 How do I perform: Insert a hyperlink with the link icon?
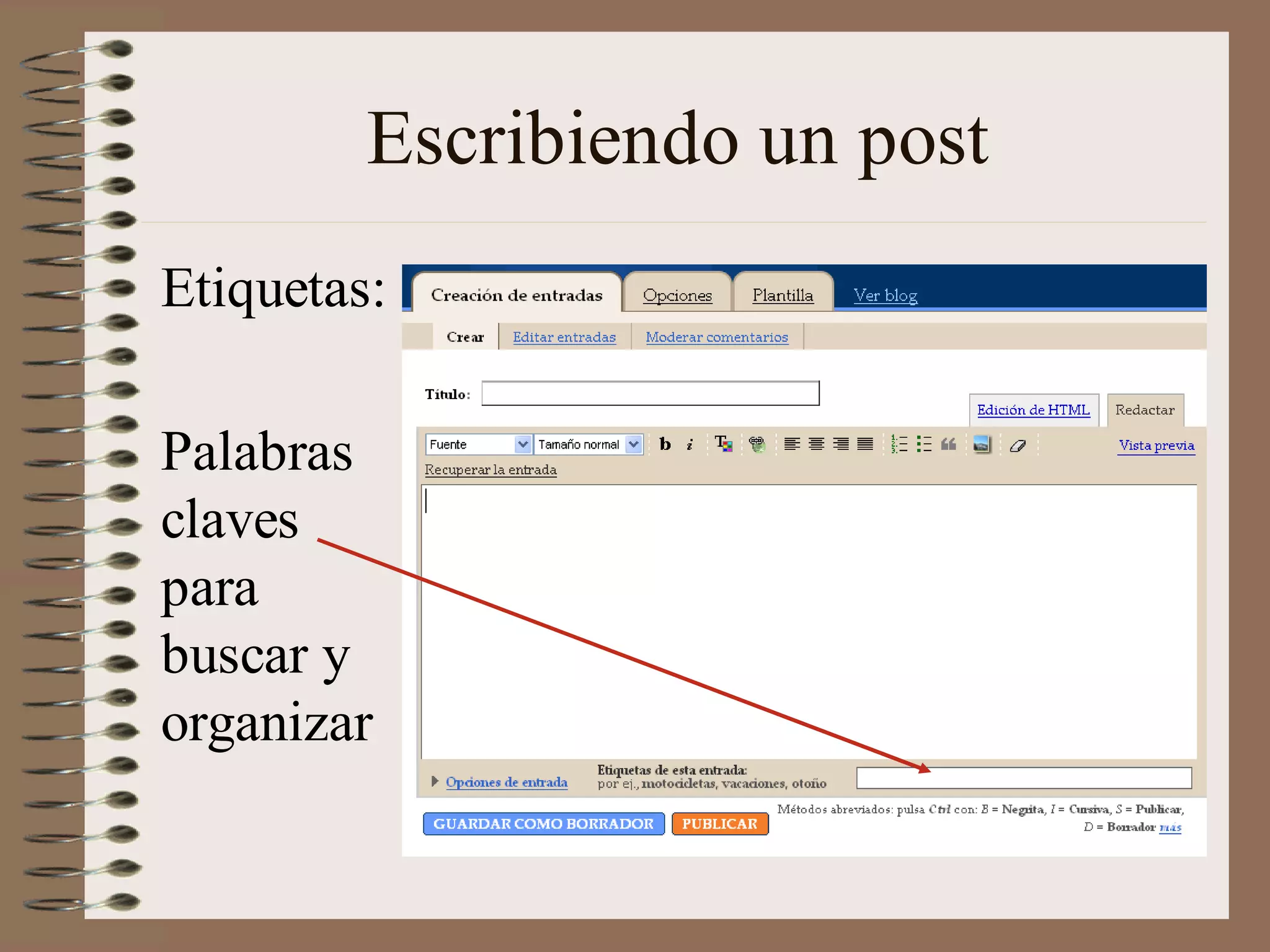[x=757, y=444]
